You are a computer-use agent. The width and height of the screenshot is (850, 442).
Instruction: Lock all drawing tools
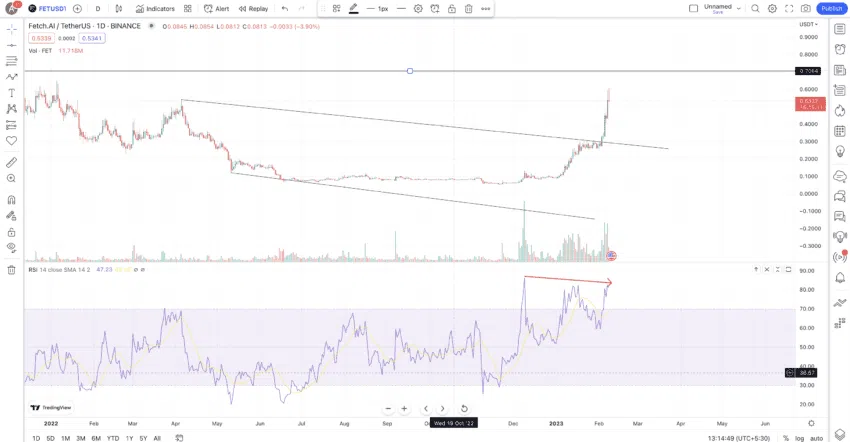(11, 232)
